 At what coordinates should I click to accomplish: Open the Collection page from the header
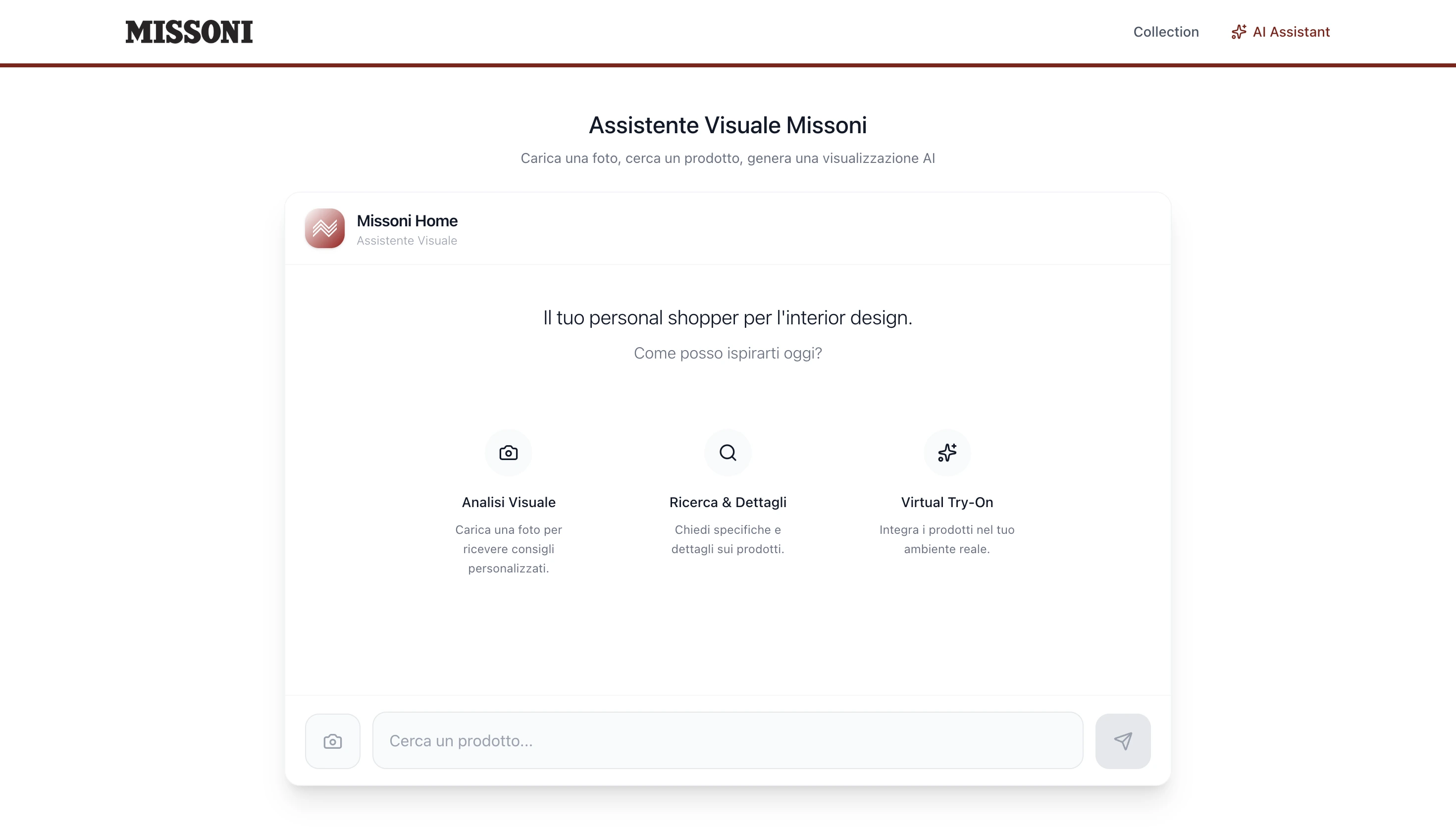click(1166, 32)
